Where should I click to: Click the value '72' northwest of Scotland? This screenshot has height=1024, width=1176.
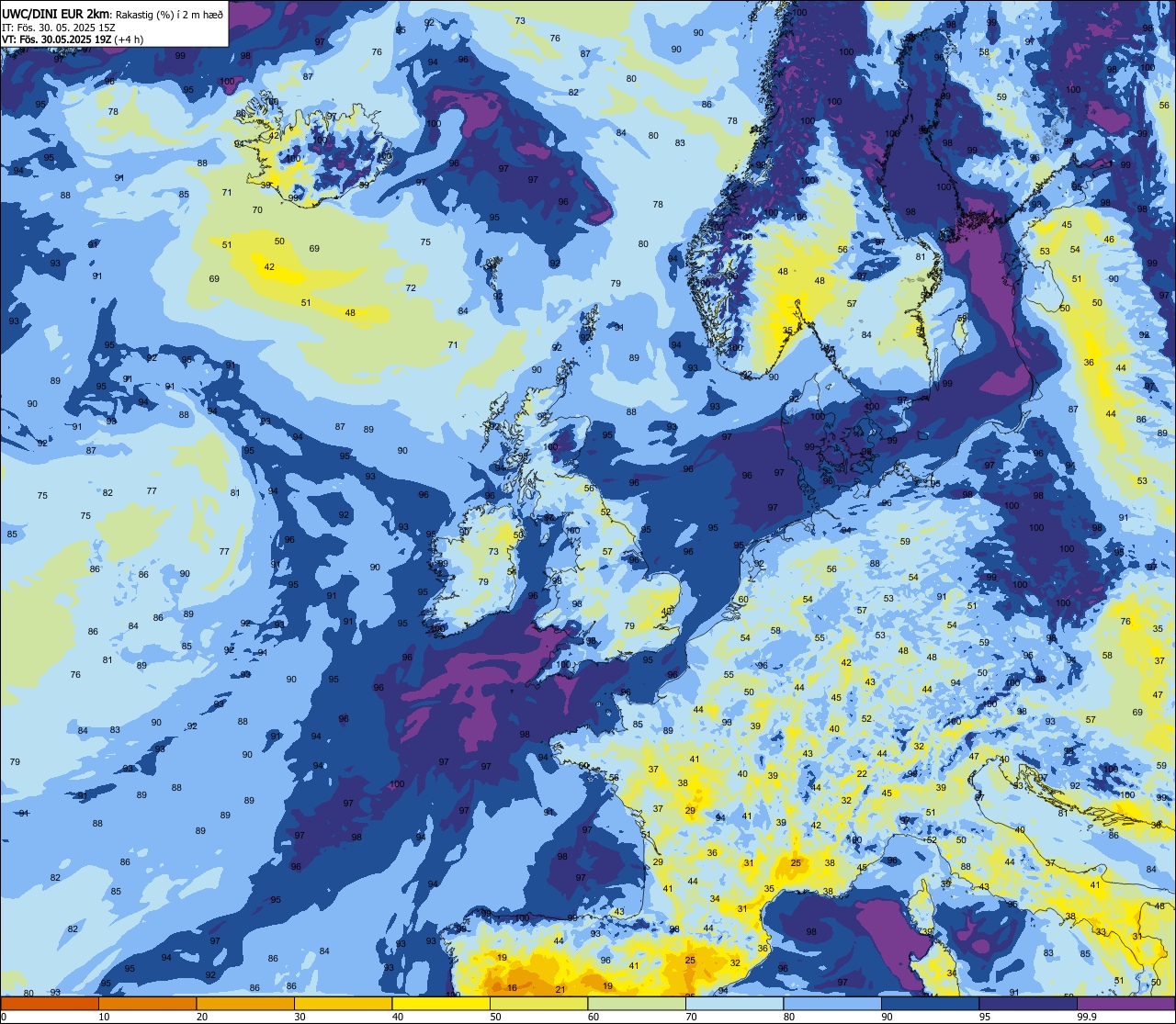pyautogui.click(x=411, y=287)
